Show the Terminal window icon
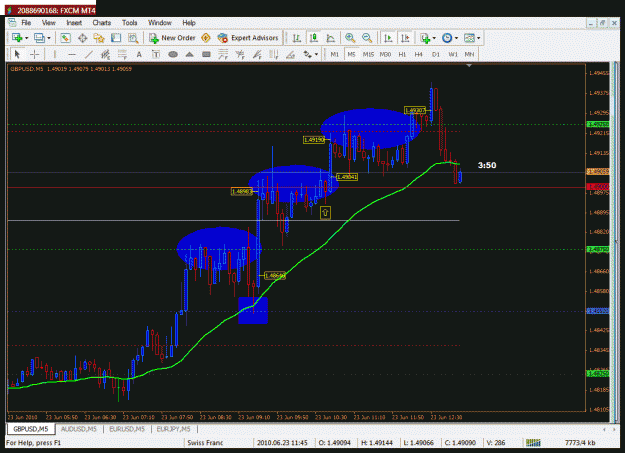The height and width of the screenshot is (453, 625). pyautogui.click(x=116, y=38)
